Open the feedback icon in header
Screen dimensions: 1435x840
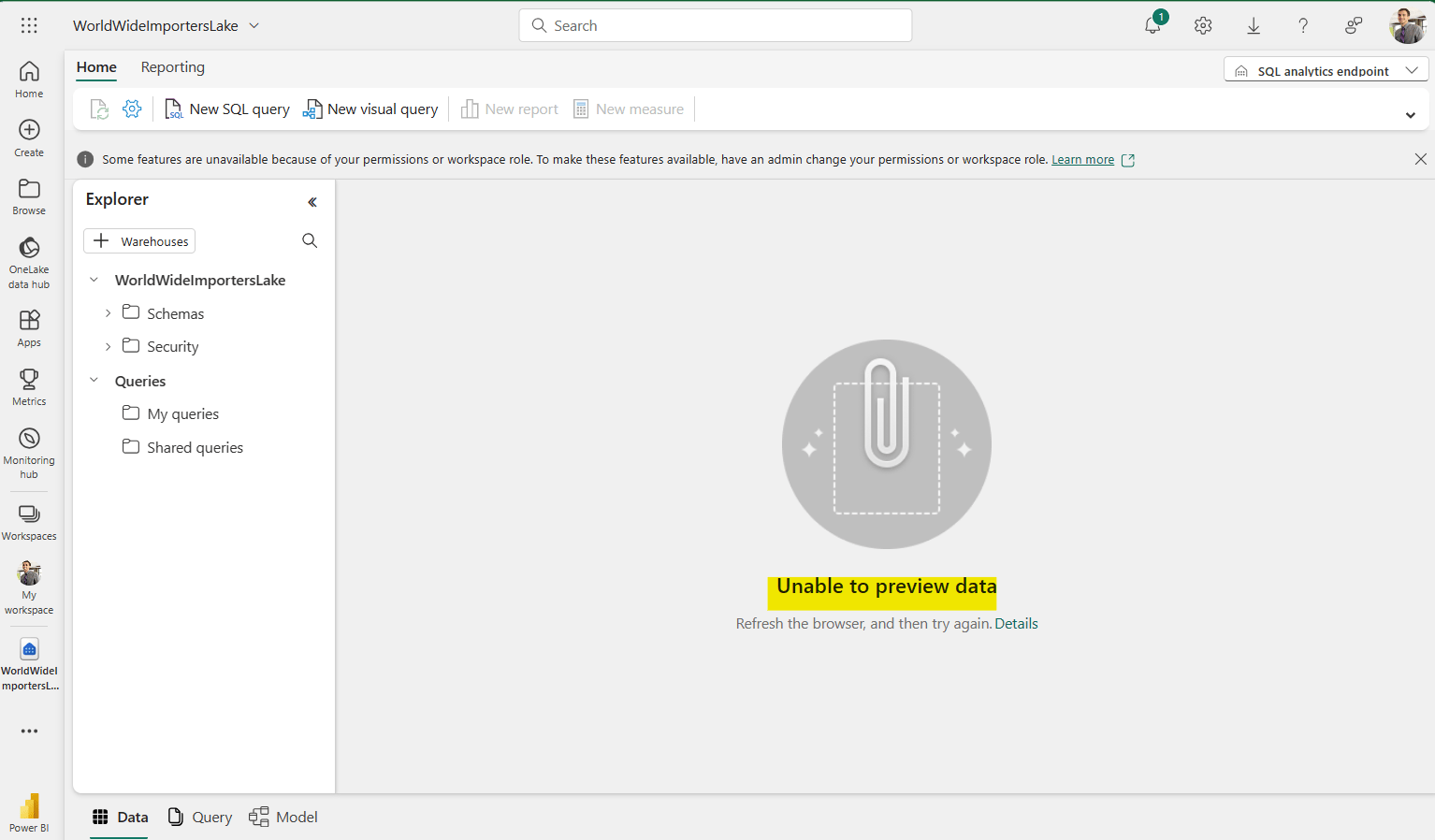[1353, 25]
